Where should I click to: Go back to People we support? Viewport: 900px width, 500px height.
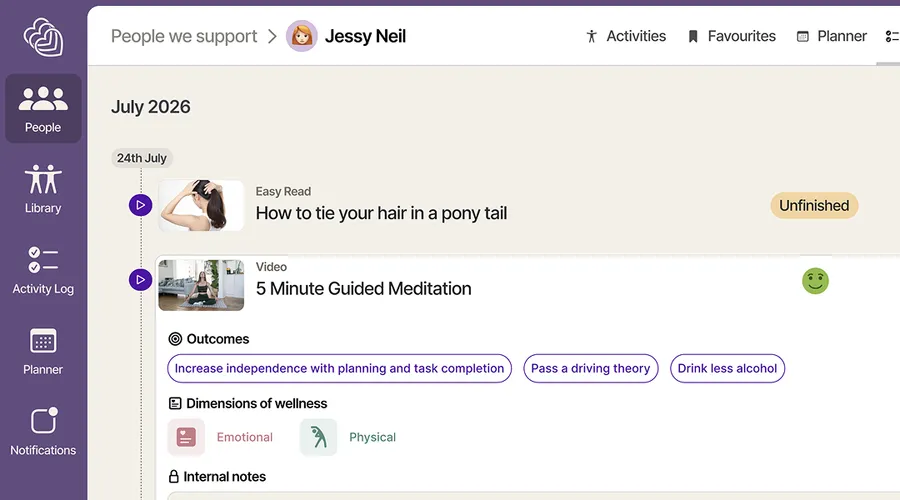pos(184,36)
